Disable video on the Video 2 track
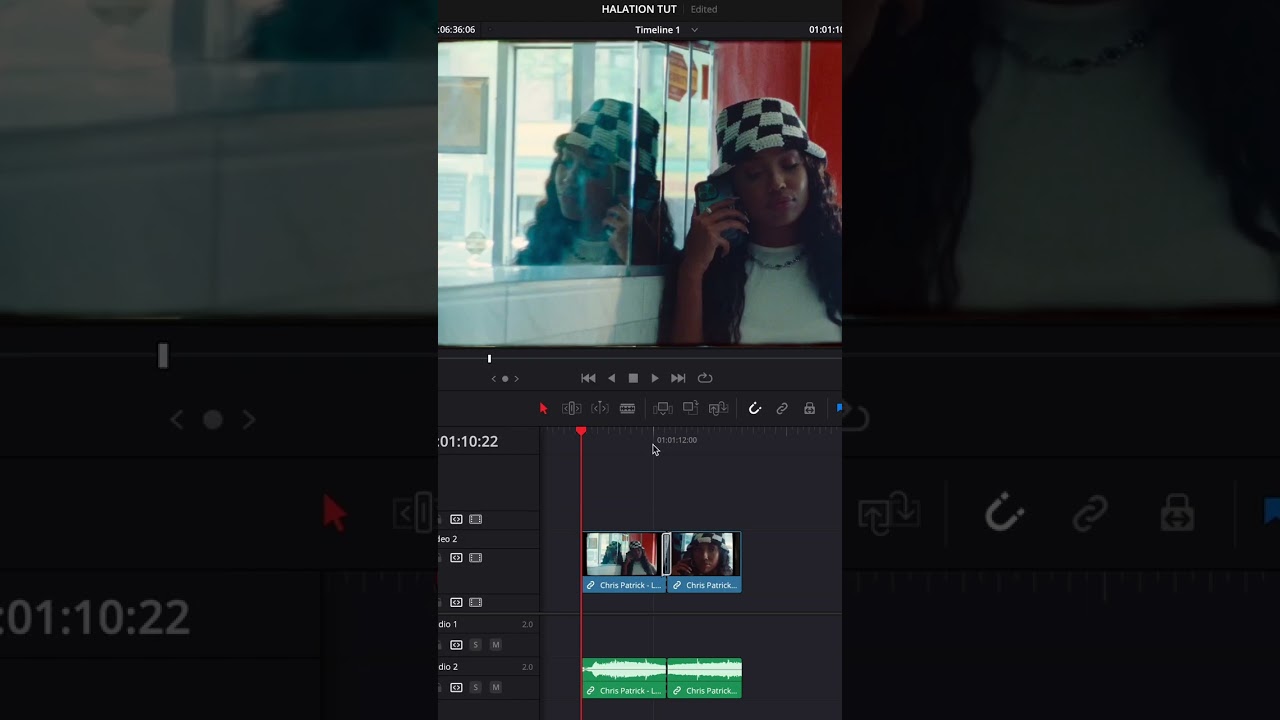Image resolution: width=1280 pixels, height=720 pixels. [476, 558]
